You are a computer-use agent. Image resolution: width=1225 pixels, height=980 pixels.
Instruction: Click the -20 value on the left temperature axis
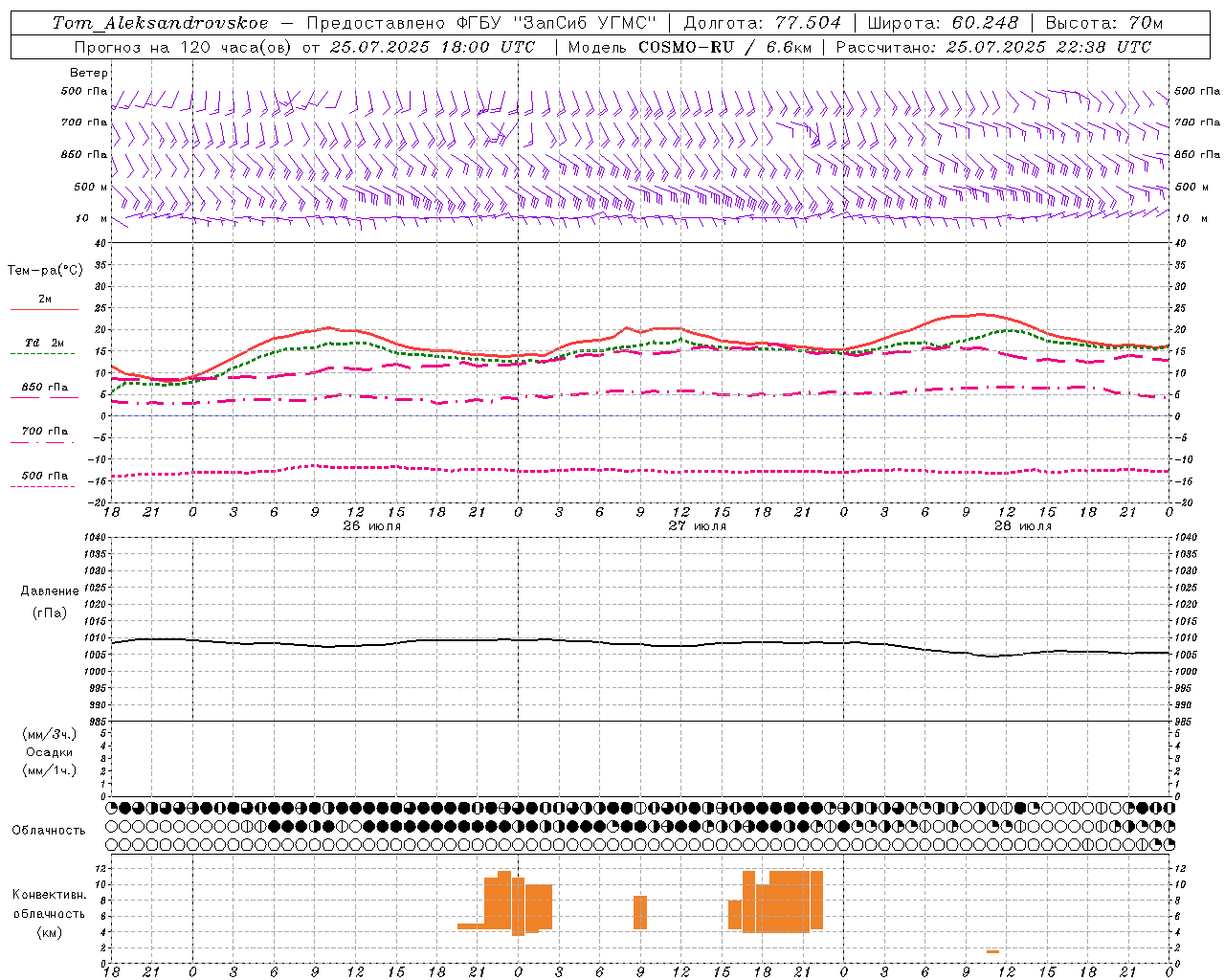(x=99, y=502)
